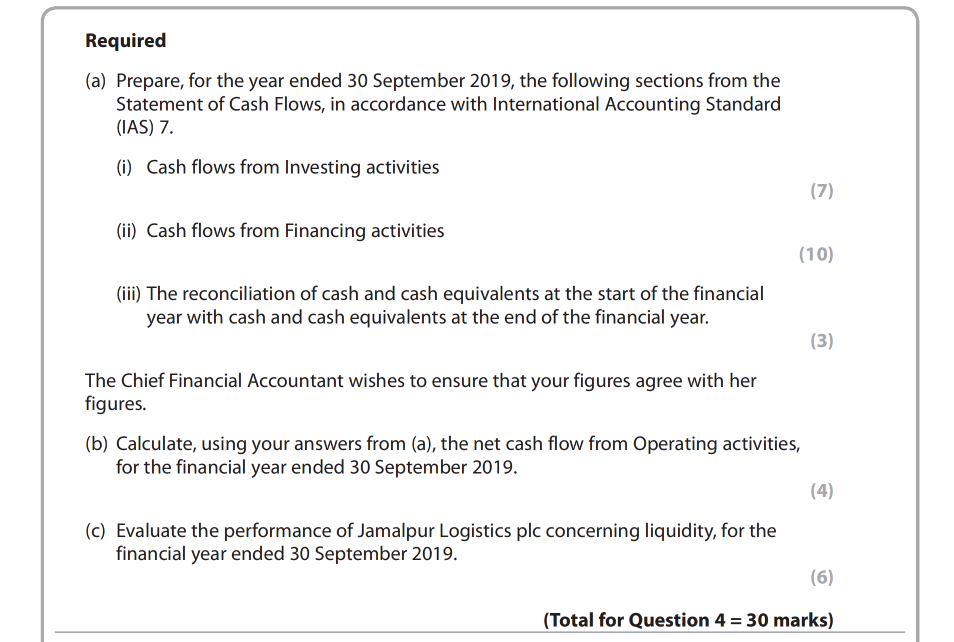Image resolution: width=954 pixels, height=642 pixels.
Task: Click the phrase "International Accounting Standard"
Action: point(636,105)
